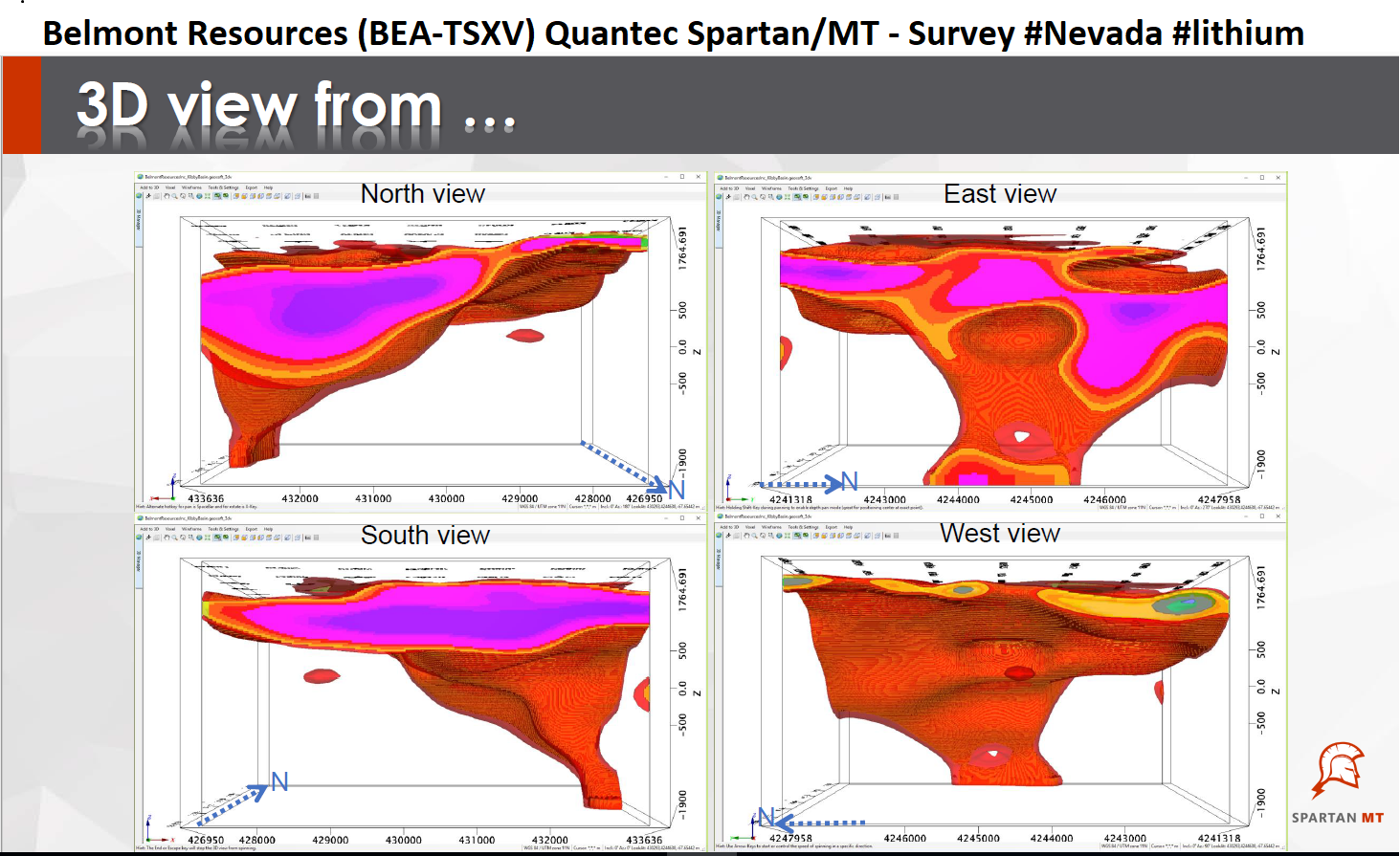The width and height of the screenshot is (1400, 856).
Task: Click the green full-extent arrows icon in North view toolbar
Action: pyautogui.click(x=207, y=196)
